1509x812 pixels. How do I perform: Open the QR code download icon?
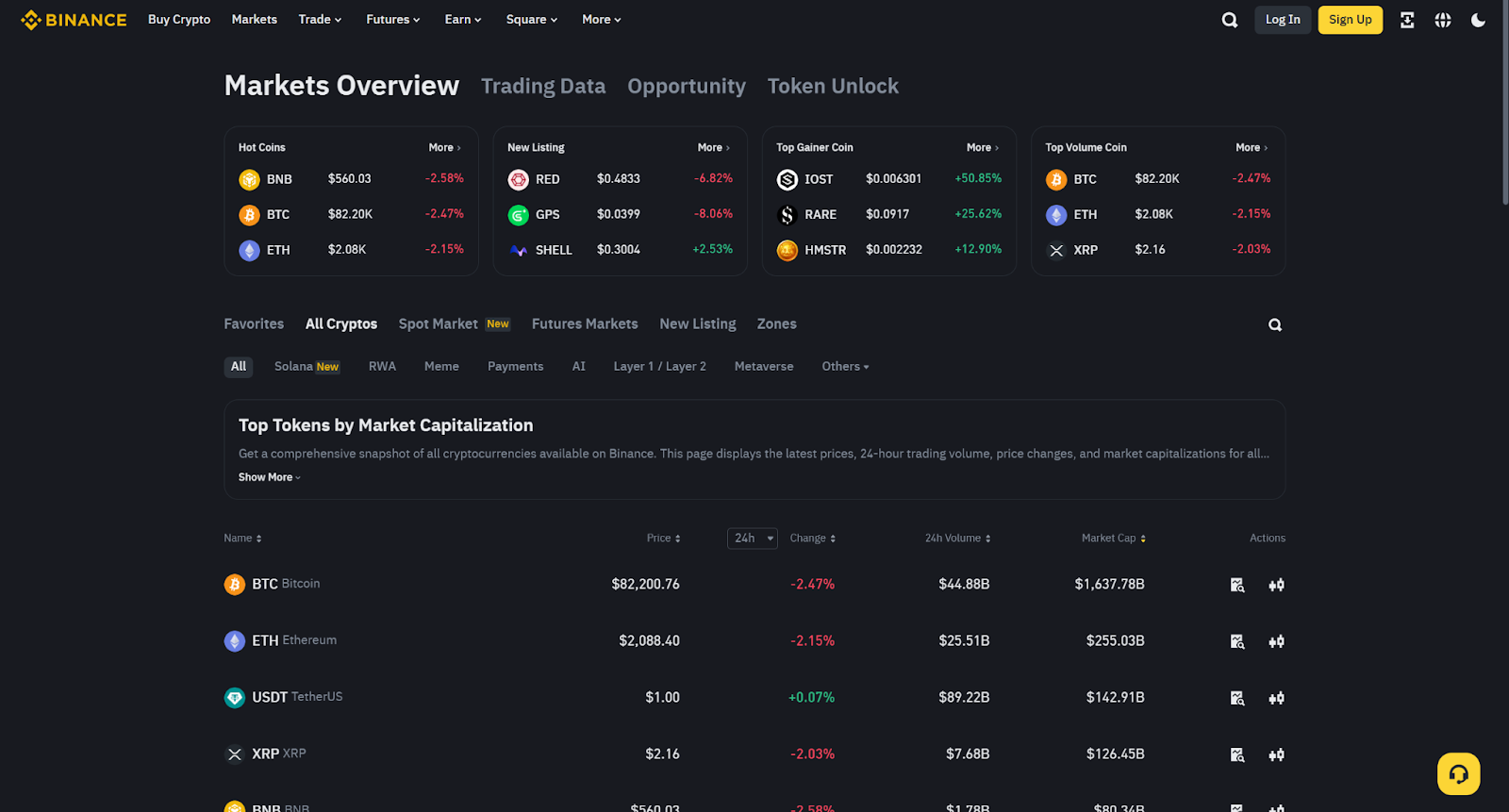pos(1407,20)
